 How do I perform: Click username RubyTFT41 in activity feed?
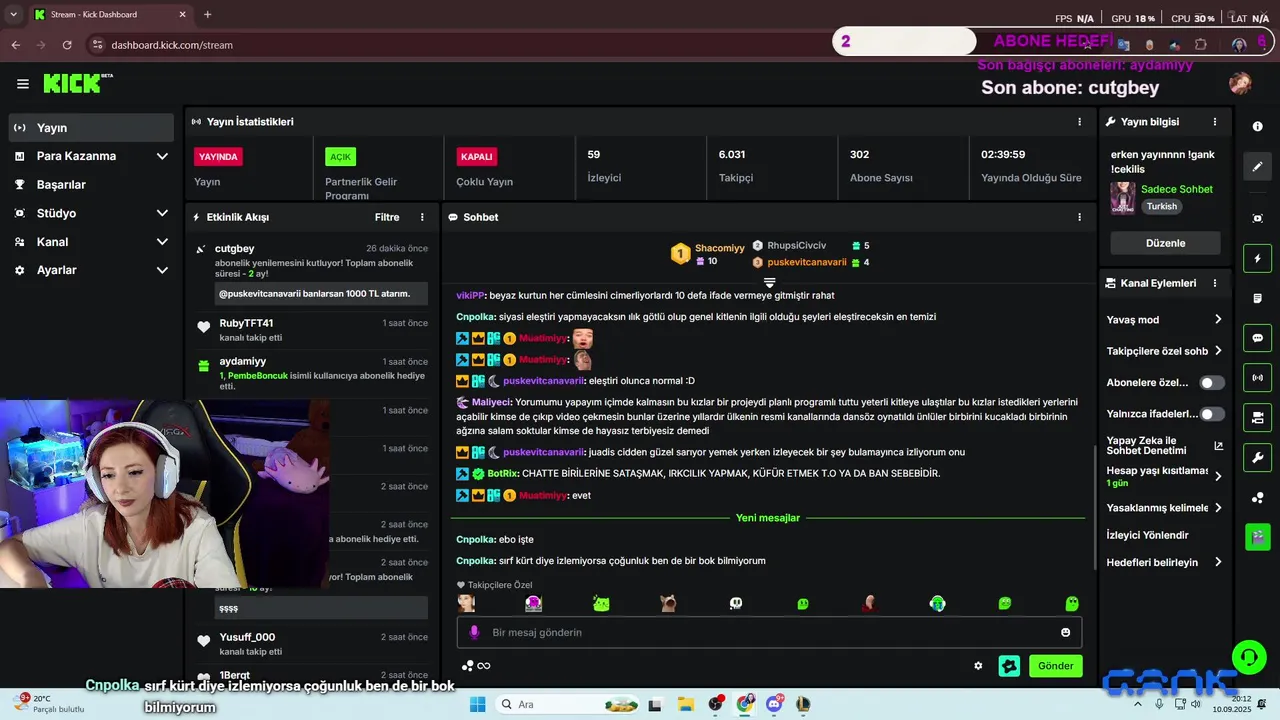246,323
